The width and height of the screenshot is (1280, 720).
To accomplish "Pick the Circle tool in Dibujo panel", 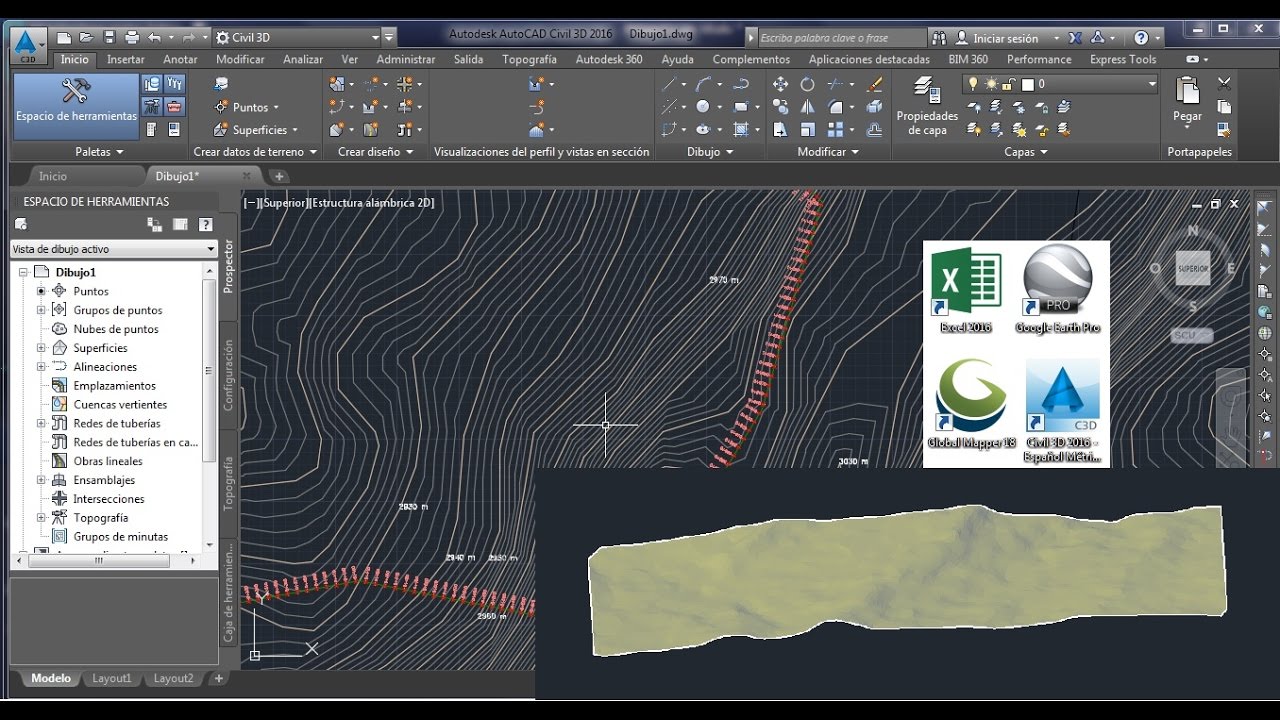I will pos(703,107).
